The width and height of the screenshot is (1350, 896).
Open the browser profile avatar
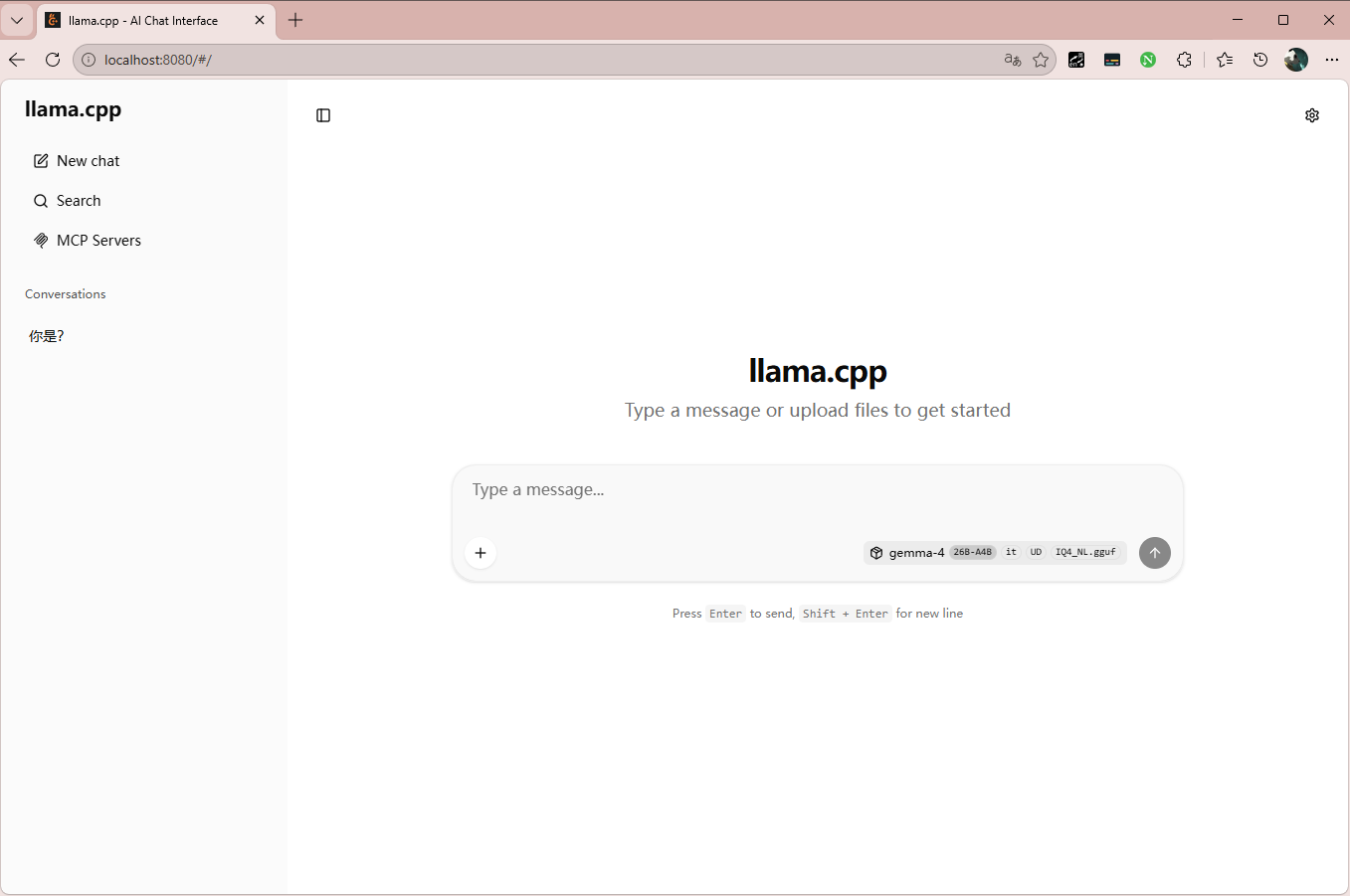[x=1296, y=60]
